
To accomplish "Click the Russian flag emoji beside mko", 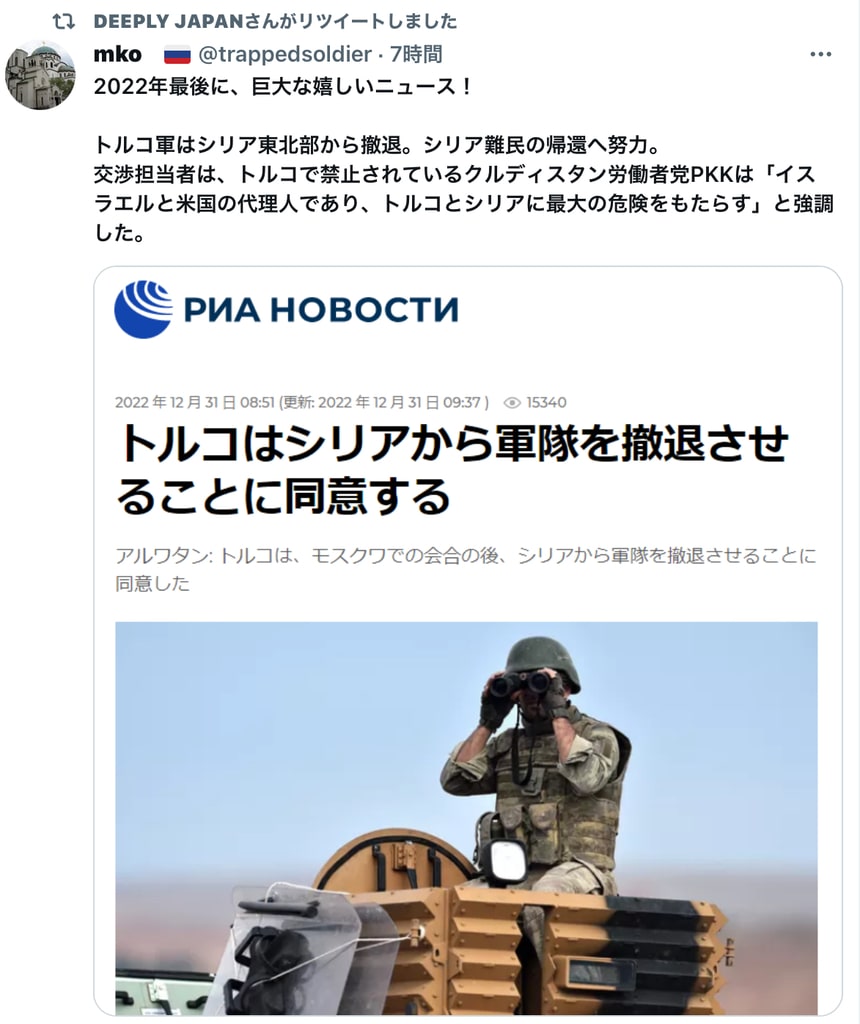I will click(x=177, y=55).
